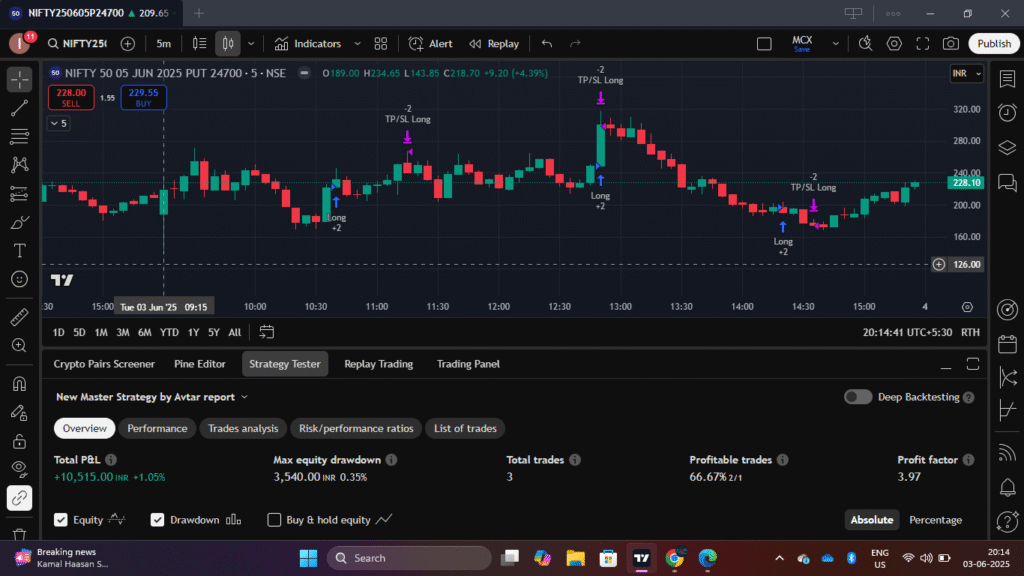Select the brush drawing tool
Image resolution: width=1024 pixels, height=576 pixels.
click(x=20, y=223)
